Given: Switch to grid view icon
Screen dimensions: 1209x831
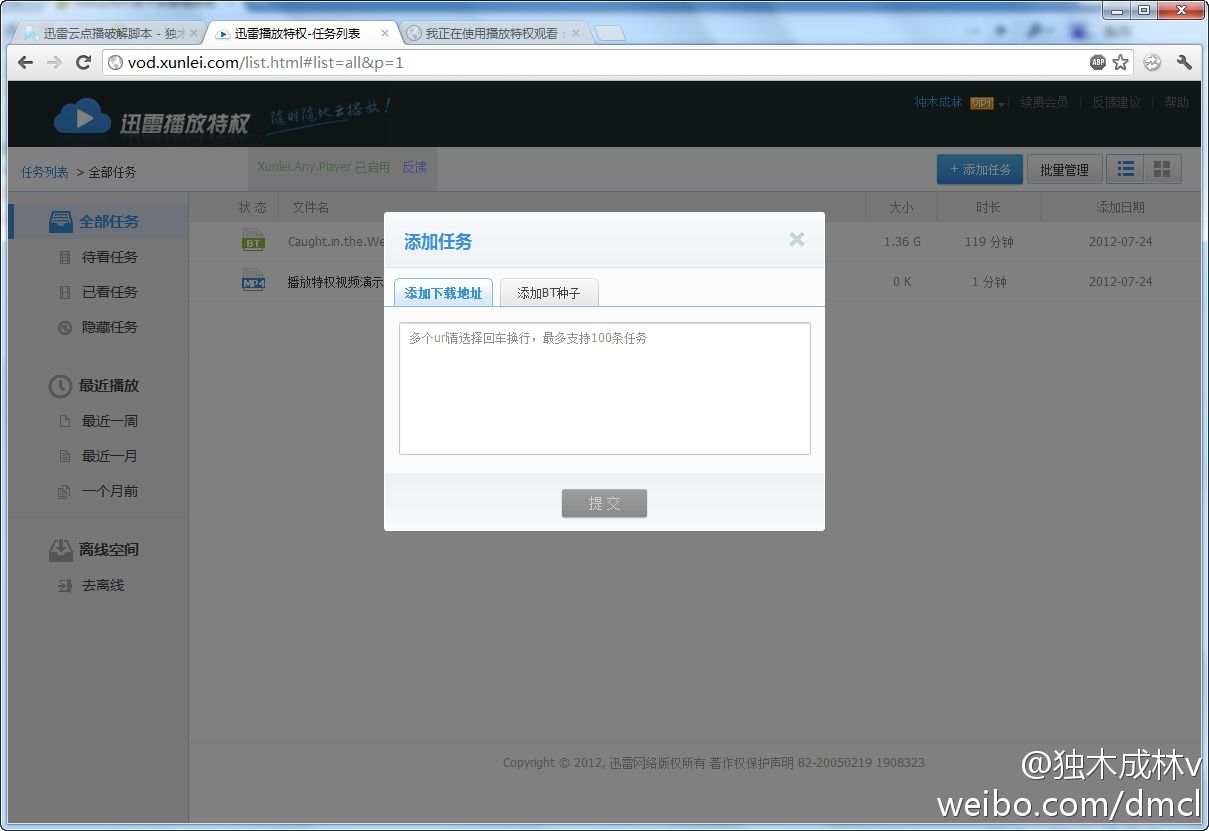Looking at the screenshot, I should point(1162,169).
